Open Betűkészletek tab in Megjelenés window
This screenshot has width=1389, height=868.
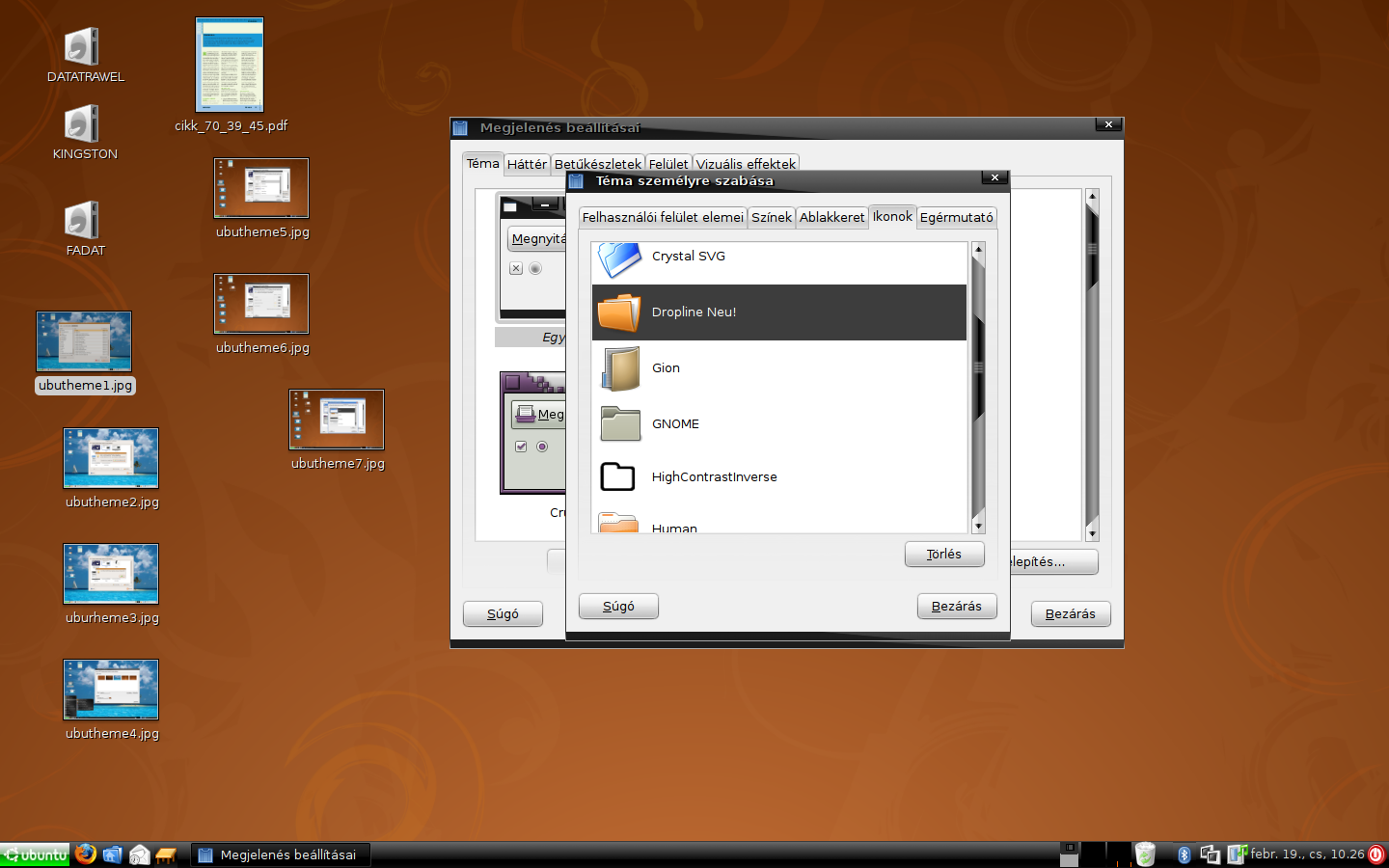[597, 164]
